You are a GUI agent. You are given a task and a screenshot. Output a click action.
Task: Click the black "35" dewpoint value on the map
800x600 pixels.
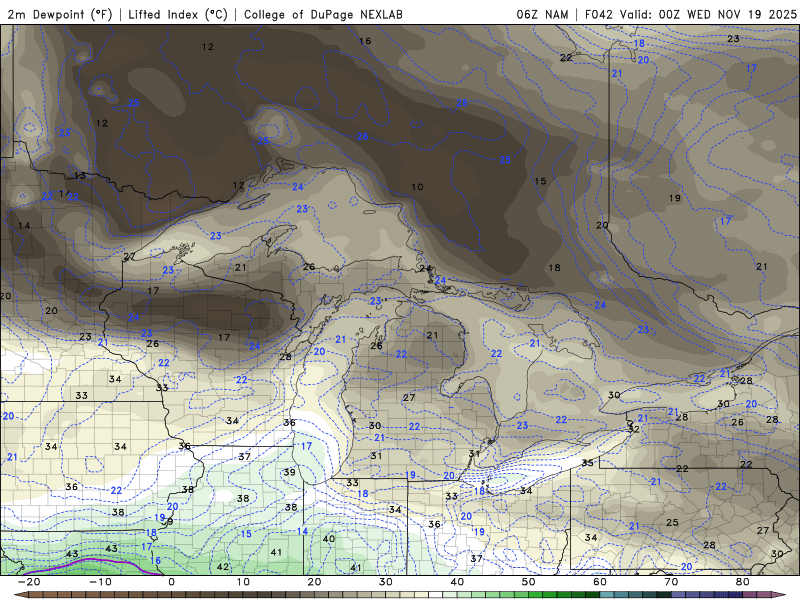[x=588, y=463]
